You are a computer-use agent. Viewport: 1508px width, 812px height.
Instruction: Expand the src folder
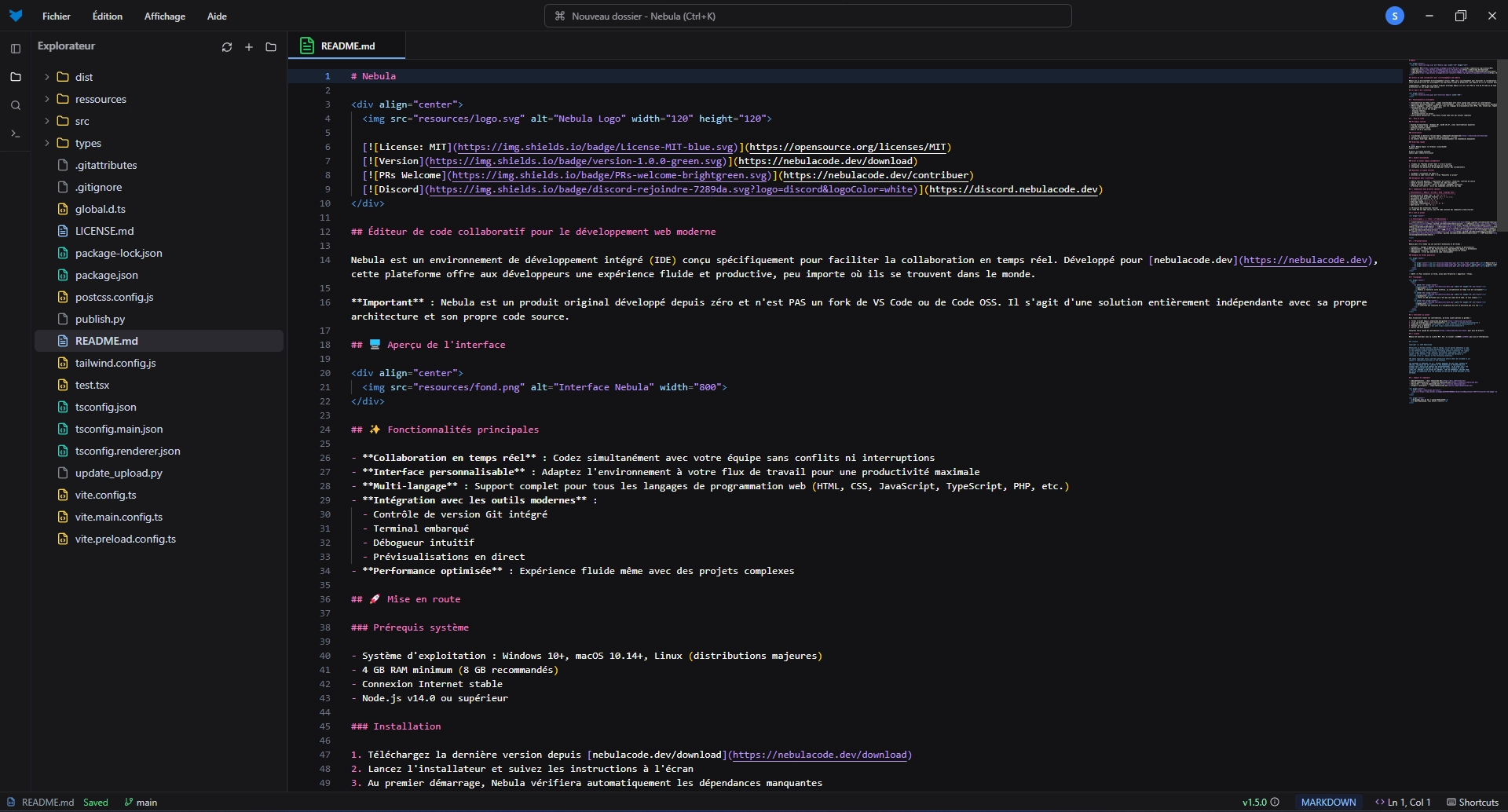[x=82, y=121]
